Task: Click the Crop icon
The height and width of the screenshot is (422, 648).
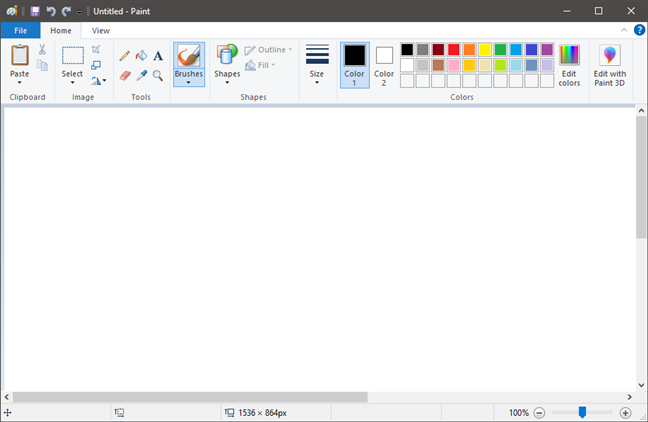Action: [96, 49]
